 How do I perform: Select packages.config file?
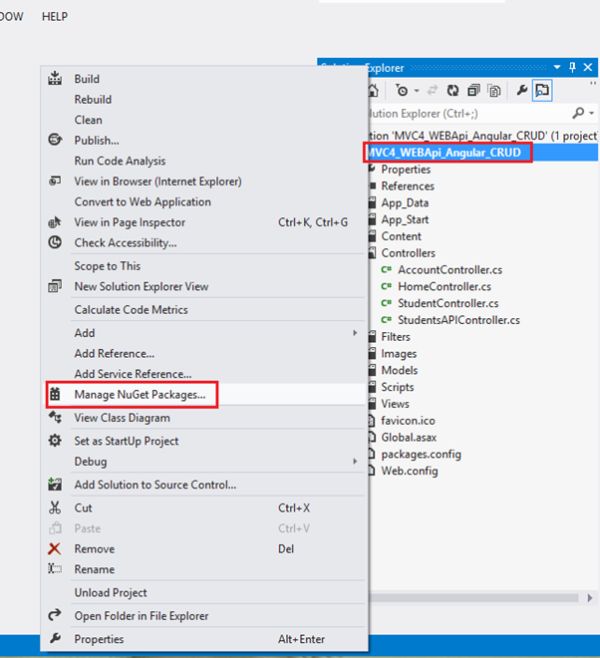coord(421,454)
